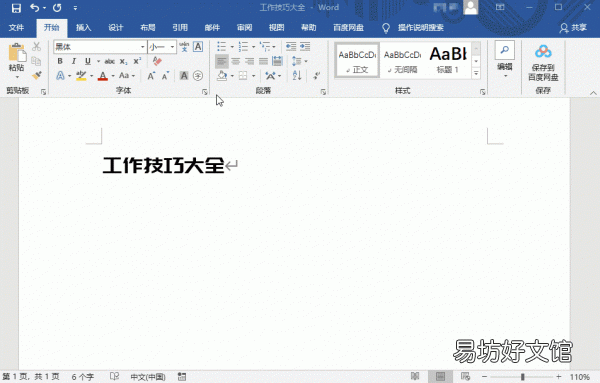The width and height of the screenshot is (600, 383).
Task: Insert enclosed character icon
Action: (x=198, y=76)
